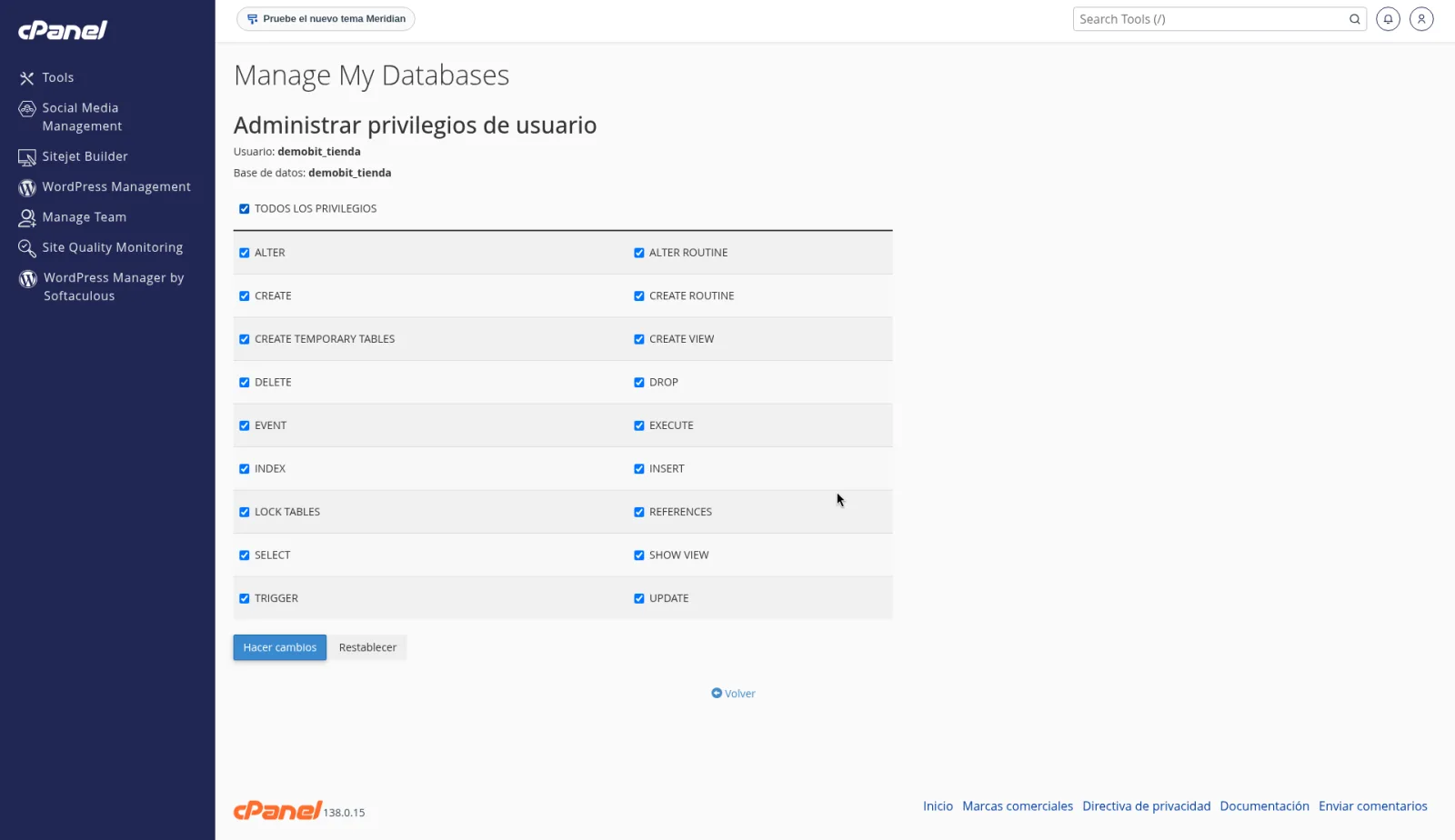Click the Manage Team icon
This screenshot has height=840, width=1455.
(27, 218)
